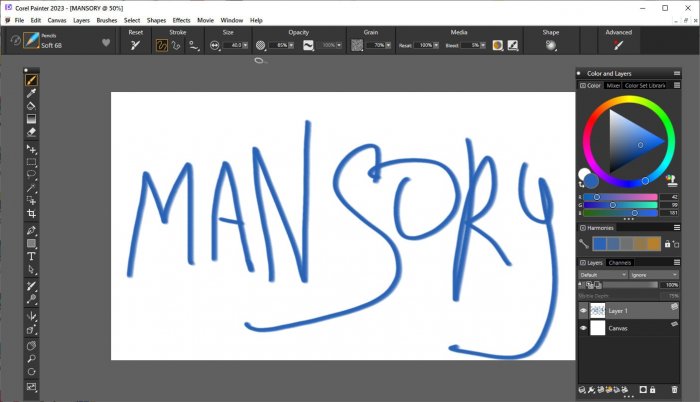This screenshot has height=402, width=700.
Task: Toggle the Color panel checkbox icon
Action: click(583, 85)
